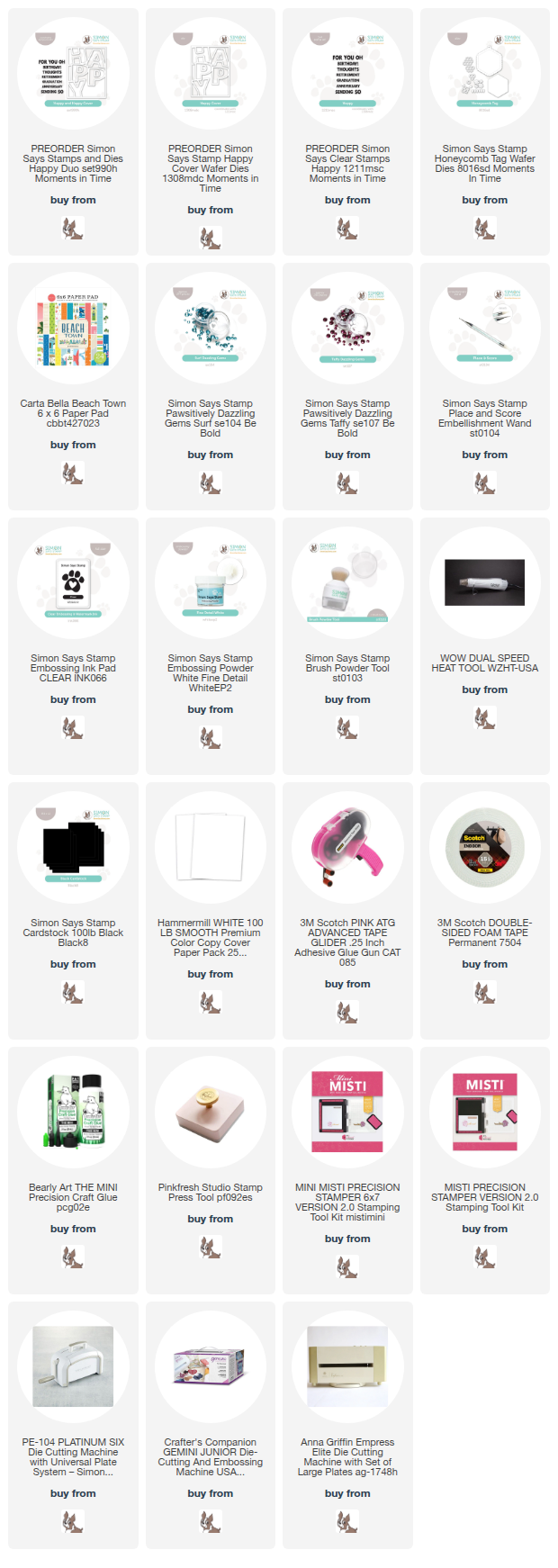This screenshot has height=1568, width=558.
Task: Open Mini MISTI Precision Stamper 6x7 link
Action: coord(347,1203)
